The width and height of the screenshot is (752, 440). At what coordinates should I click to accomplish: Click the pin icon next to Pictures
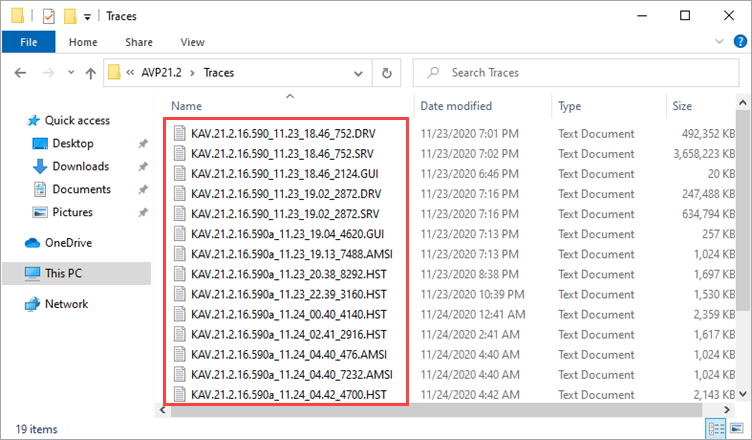pyautogui.click(x=143, y=212)
